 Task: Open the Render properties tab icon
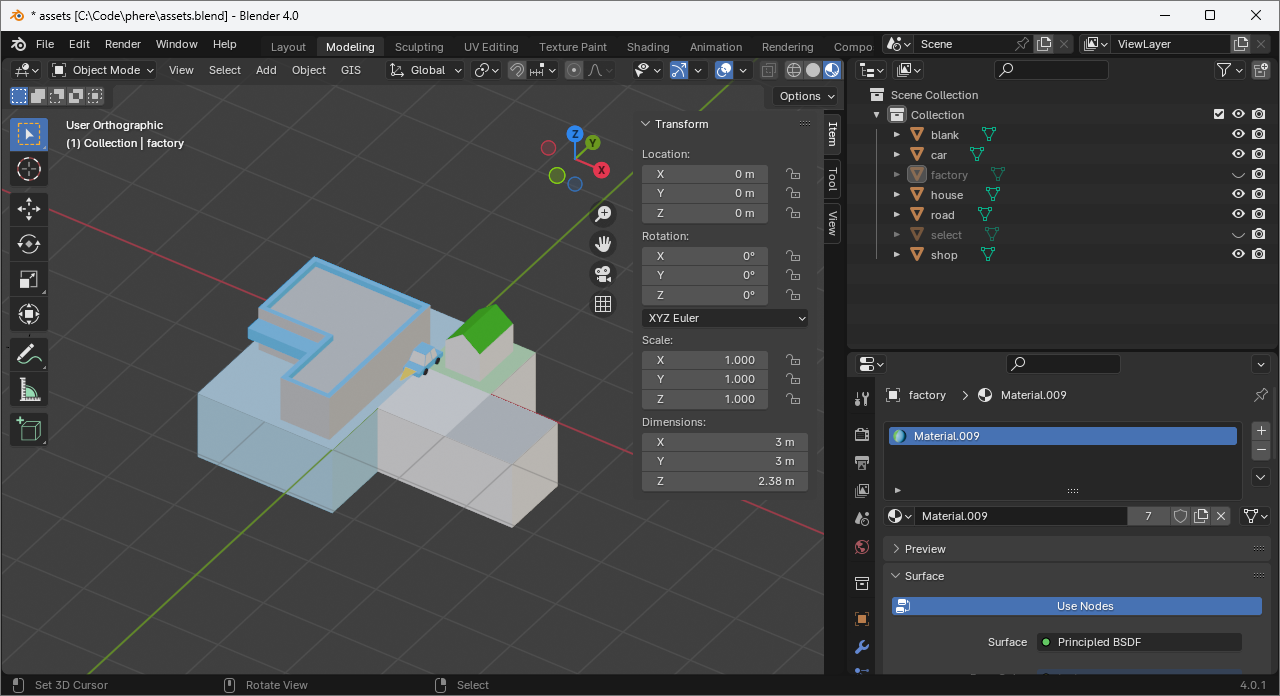pyautogui.click(x=862, y=434)
